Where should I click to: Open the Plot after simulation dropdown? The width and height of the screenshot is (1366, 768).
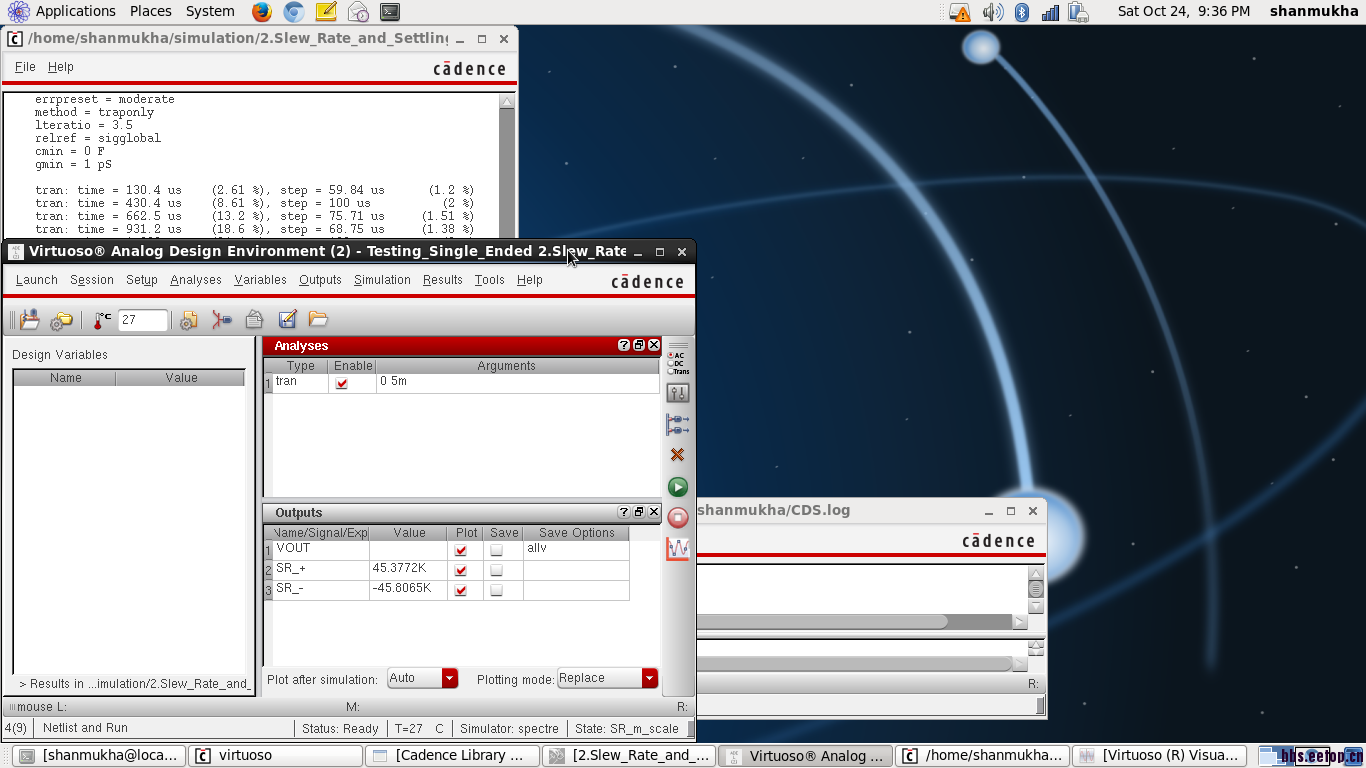(449, 678)
